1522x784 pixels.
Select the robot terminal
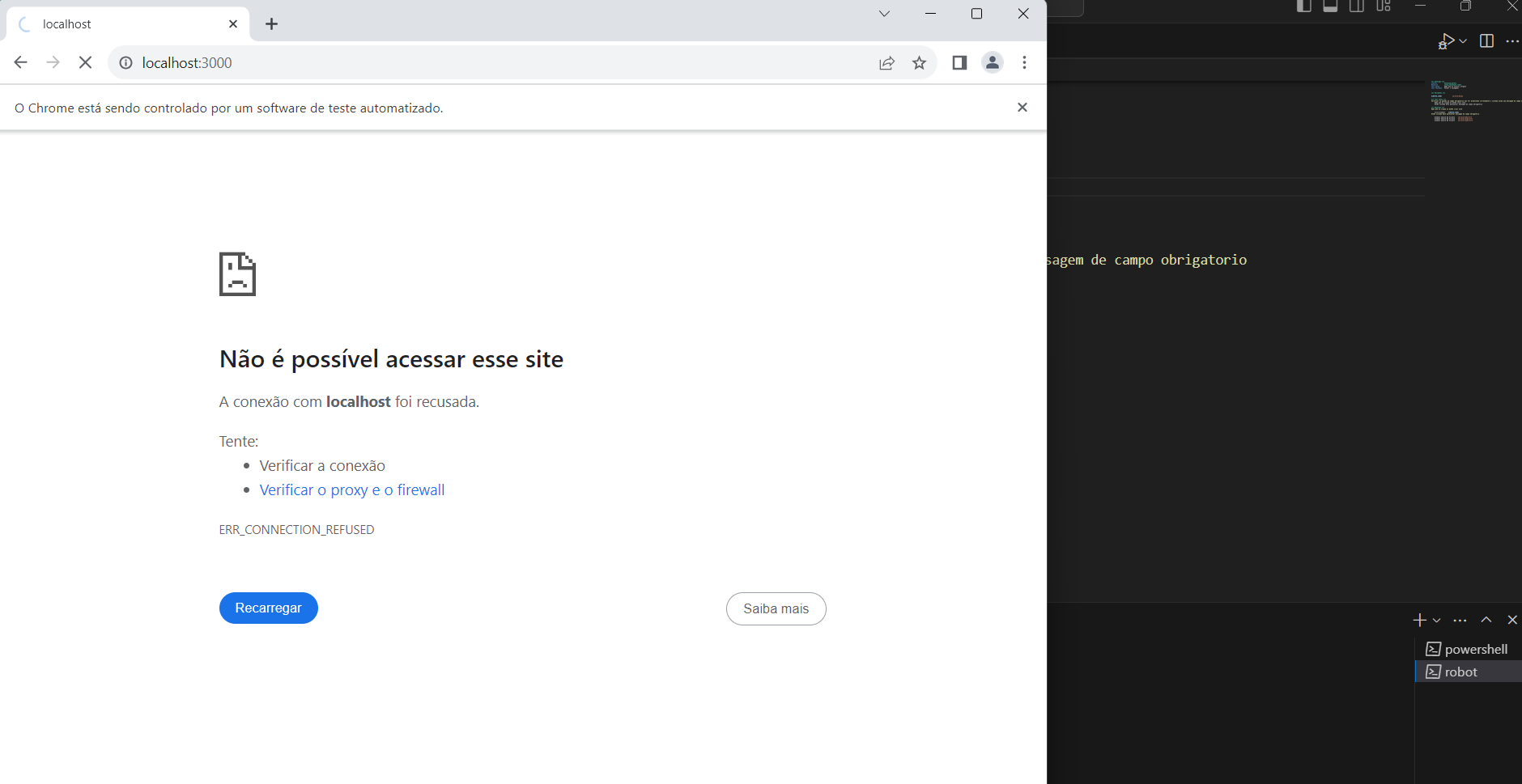point(1468,672)
